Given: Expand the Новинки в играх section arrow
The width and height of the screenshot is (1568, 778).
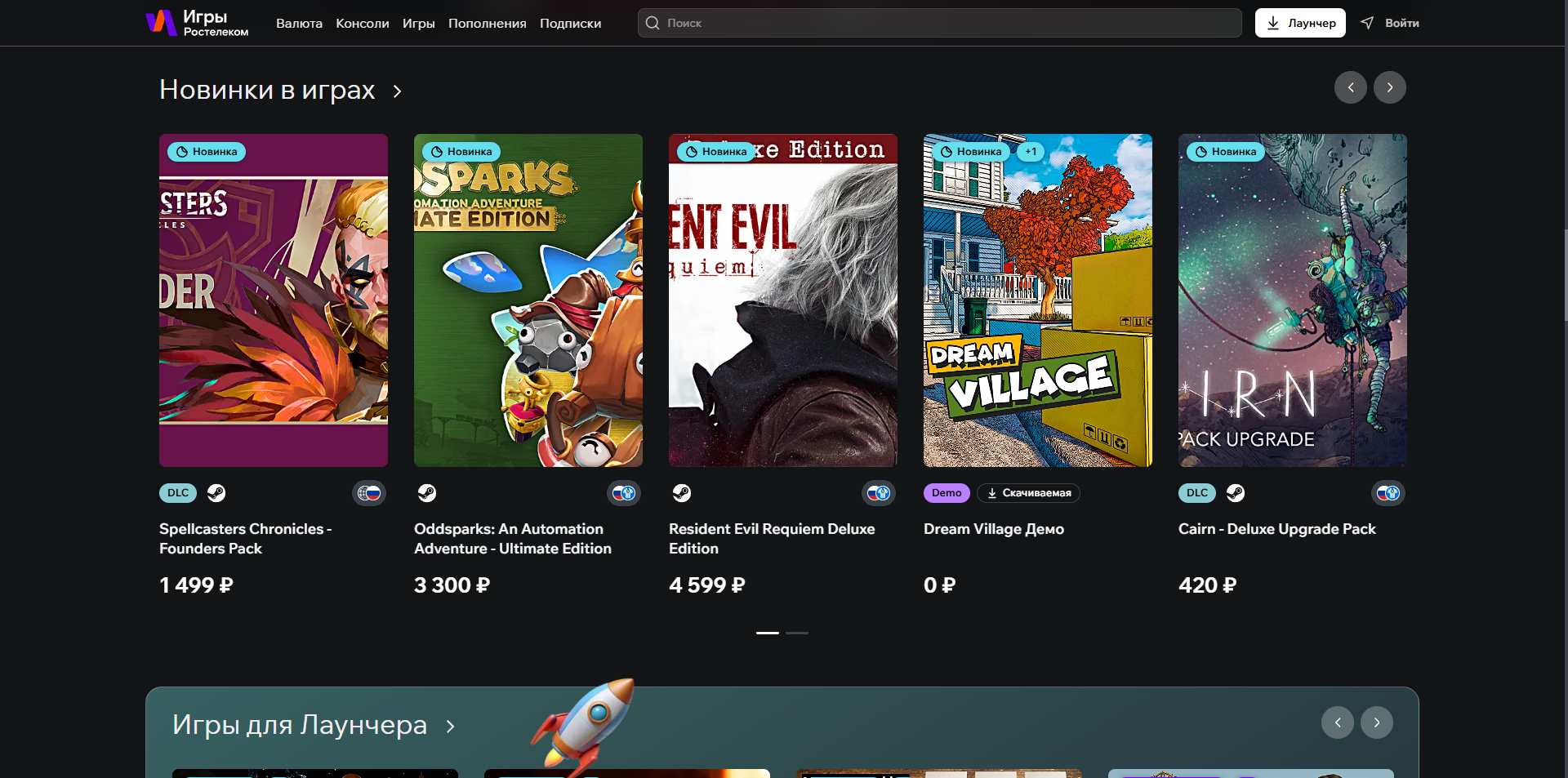Looking at the screenshot, I should pyautogui.click(x=398, y=91).
